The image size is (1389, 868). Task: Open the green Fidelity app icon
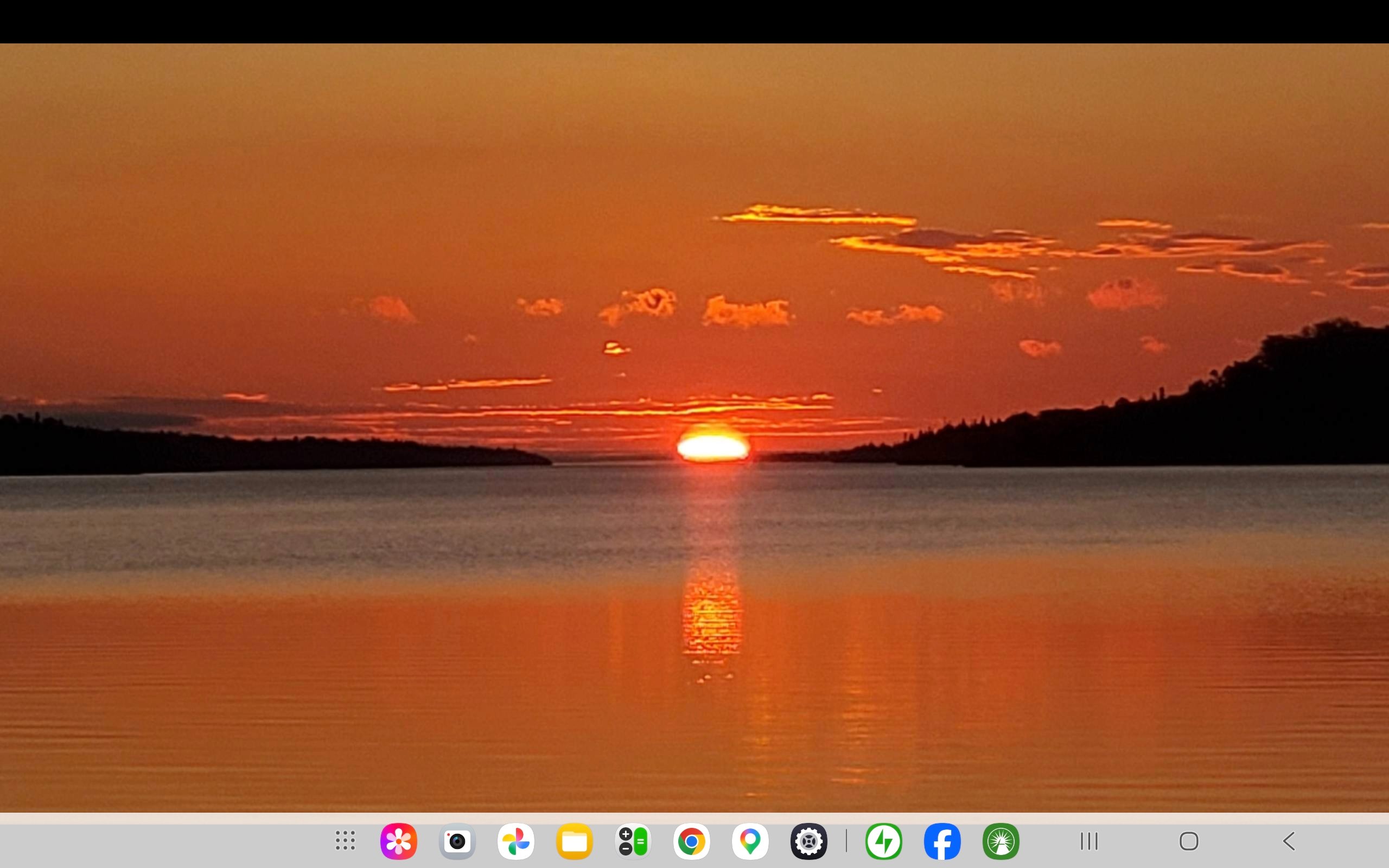point(1001,841)
